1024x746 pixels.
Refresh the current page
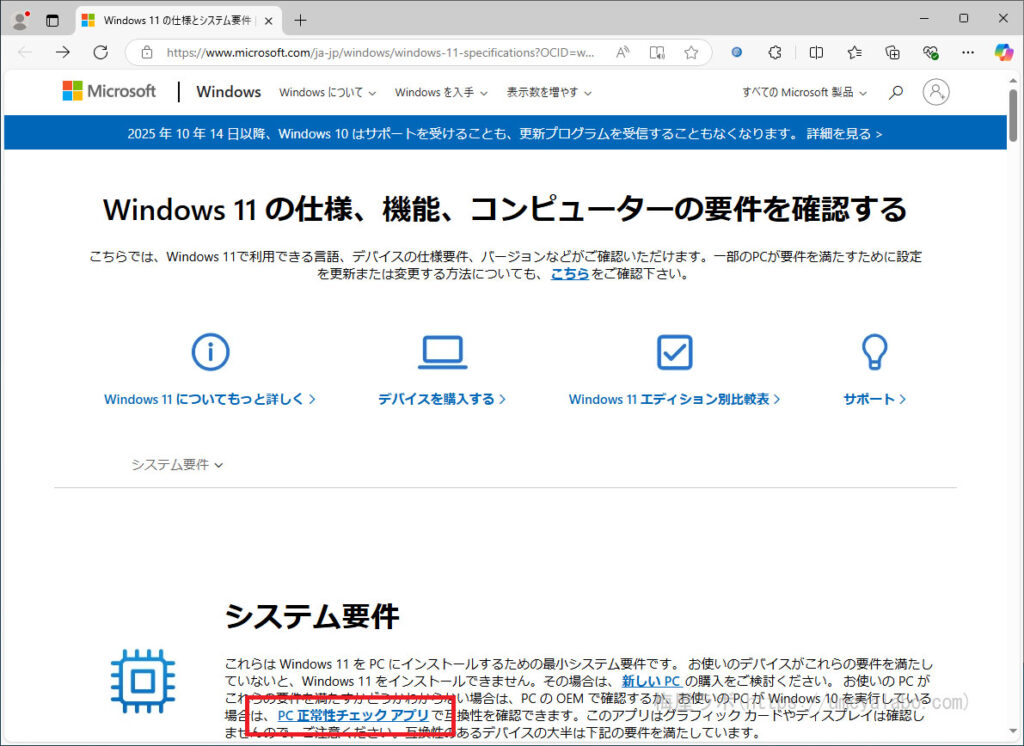(x=101, y=52)
